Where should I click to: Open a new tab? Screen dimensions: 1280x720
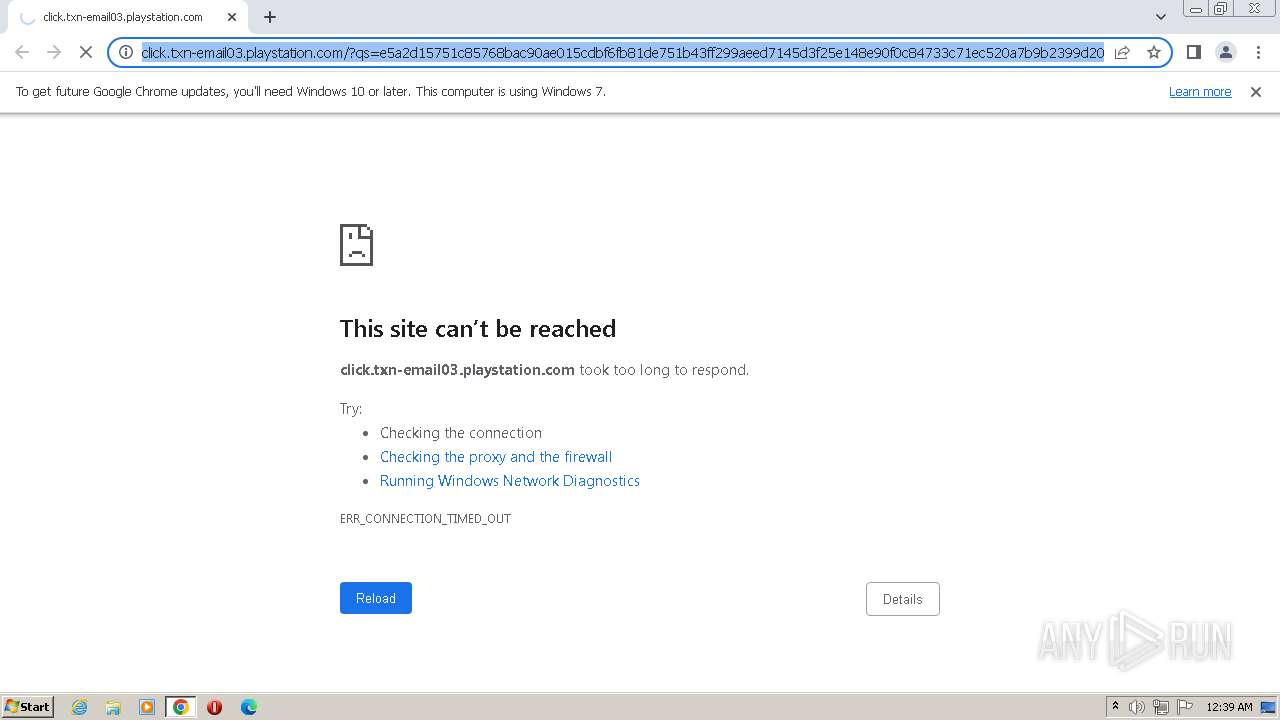pyautogui.click(x=270, y=17)
